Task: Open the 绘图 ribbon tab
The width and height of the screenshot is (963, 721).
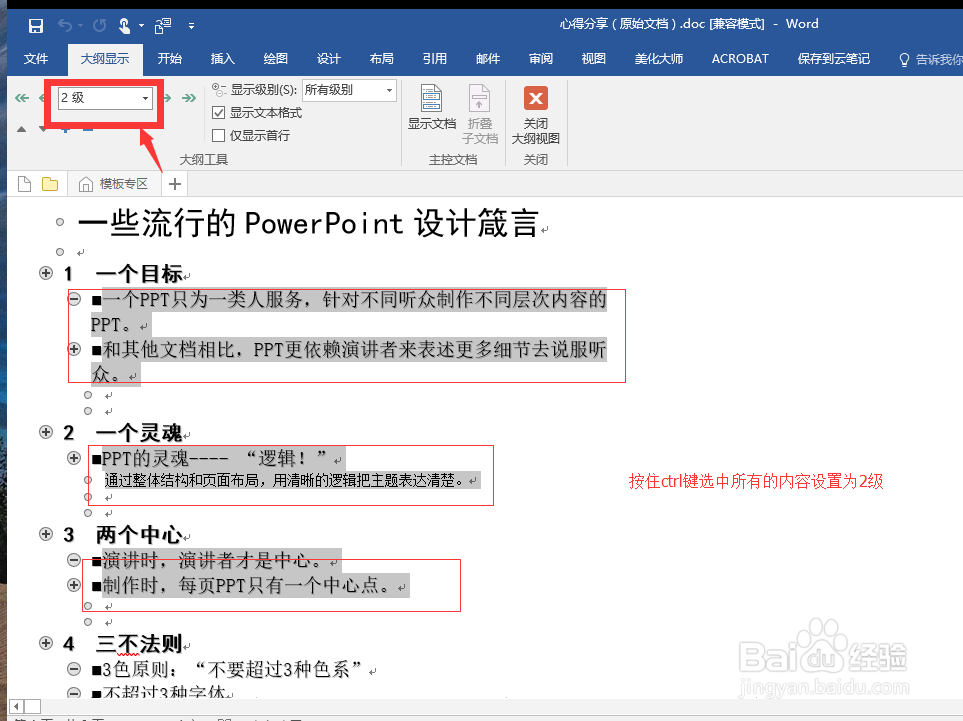Action: [275, 59]
